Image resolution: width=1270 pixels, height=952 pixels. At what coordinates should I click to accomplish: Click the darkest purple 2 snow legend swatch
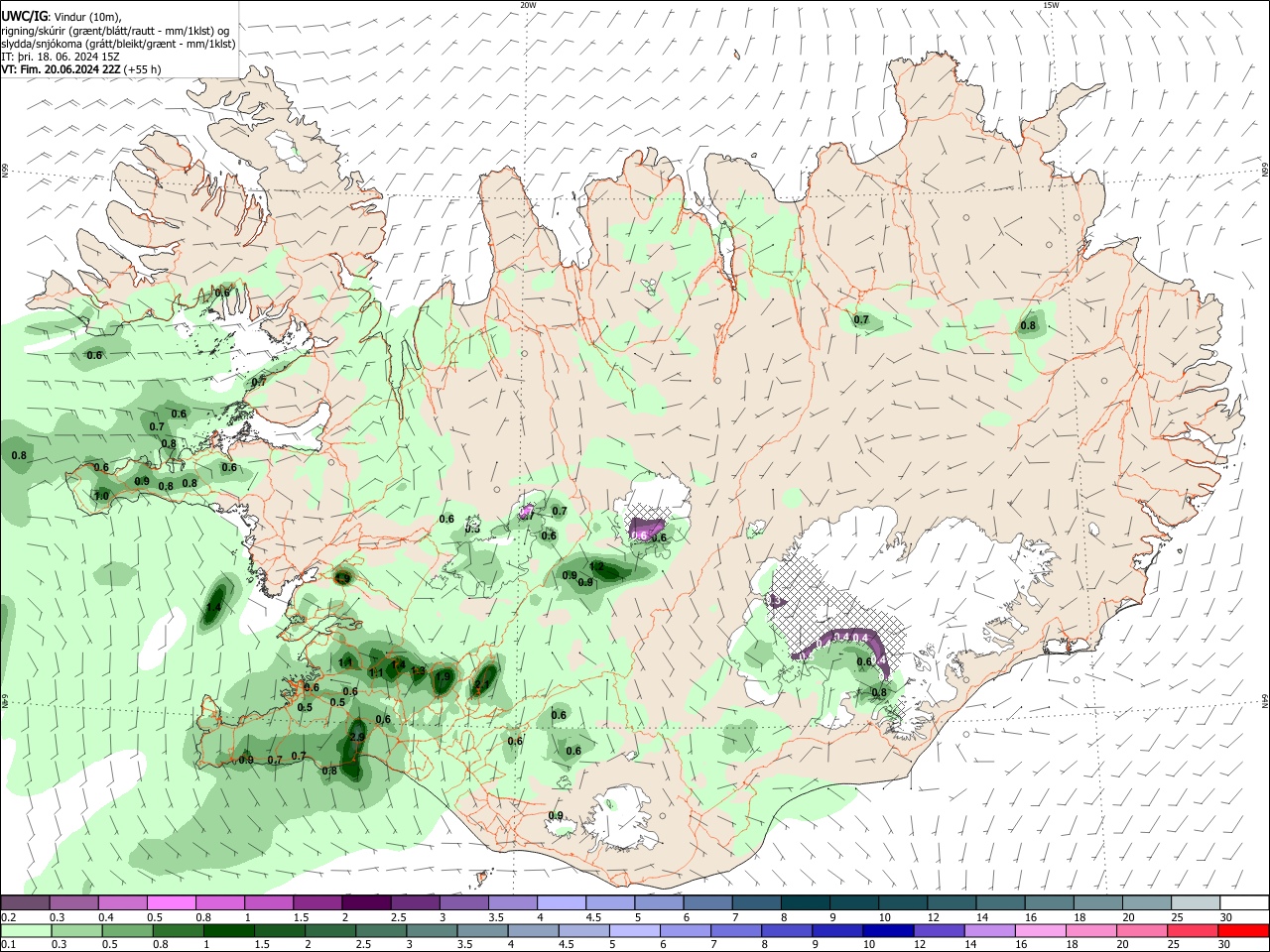coord(365,902)
